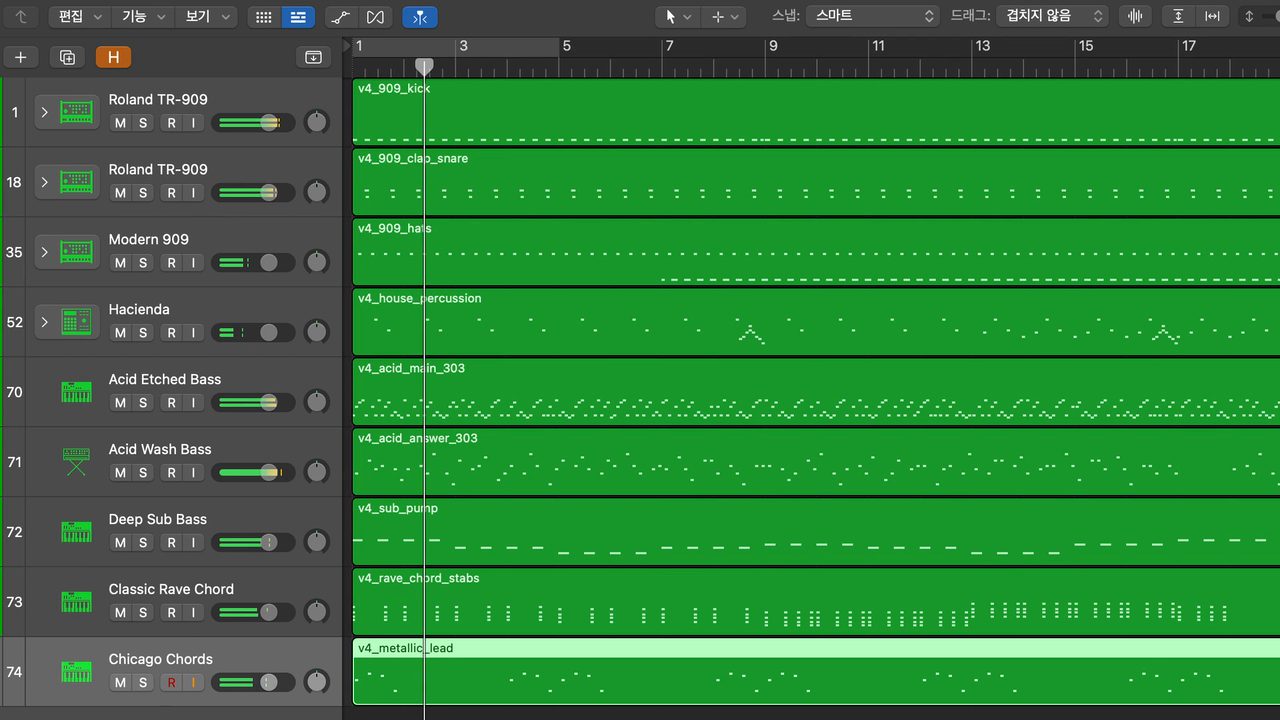
Task: Solo Deep Sub Bass track
Action: coord(143,543)
